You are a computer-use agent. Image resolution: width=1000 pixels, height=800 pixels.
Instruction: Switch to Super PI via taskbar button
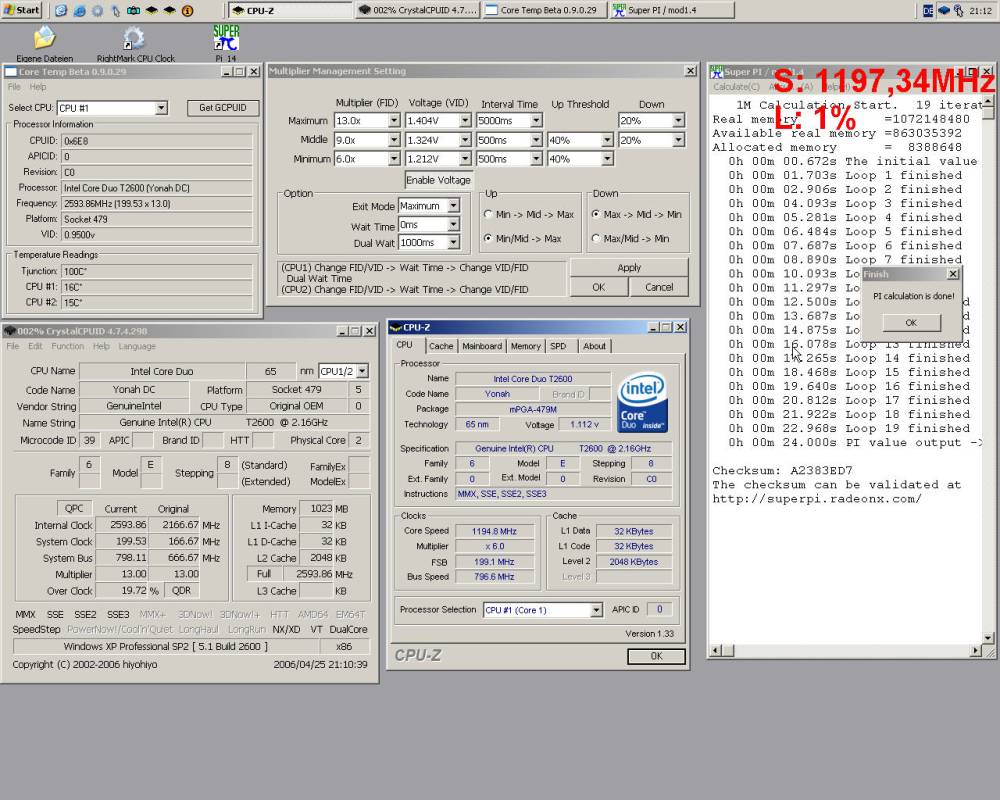658,10
